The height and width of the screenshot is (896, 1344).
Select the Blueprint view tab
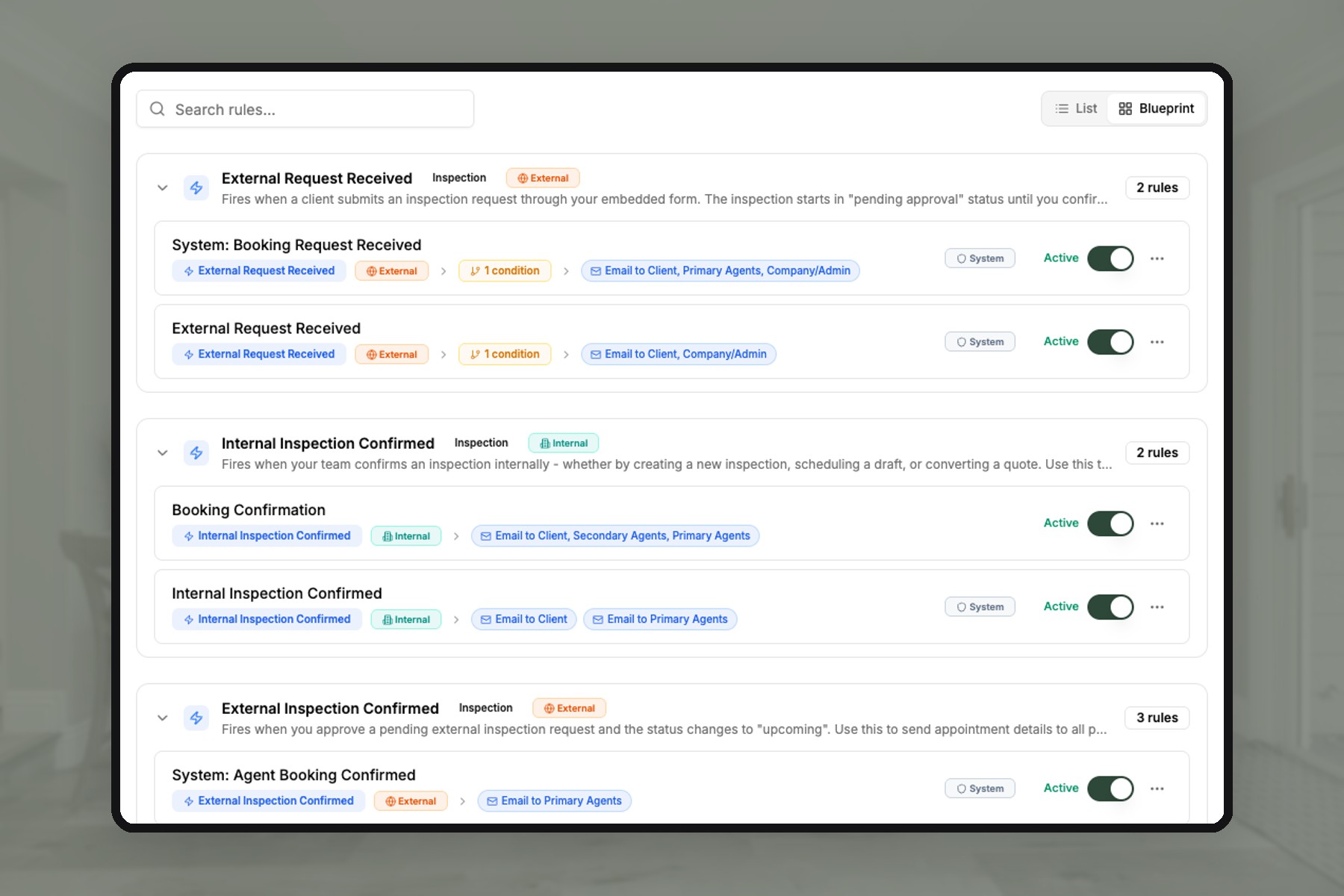[1157, 108]
